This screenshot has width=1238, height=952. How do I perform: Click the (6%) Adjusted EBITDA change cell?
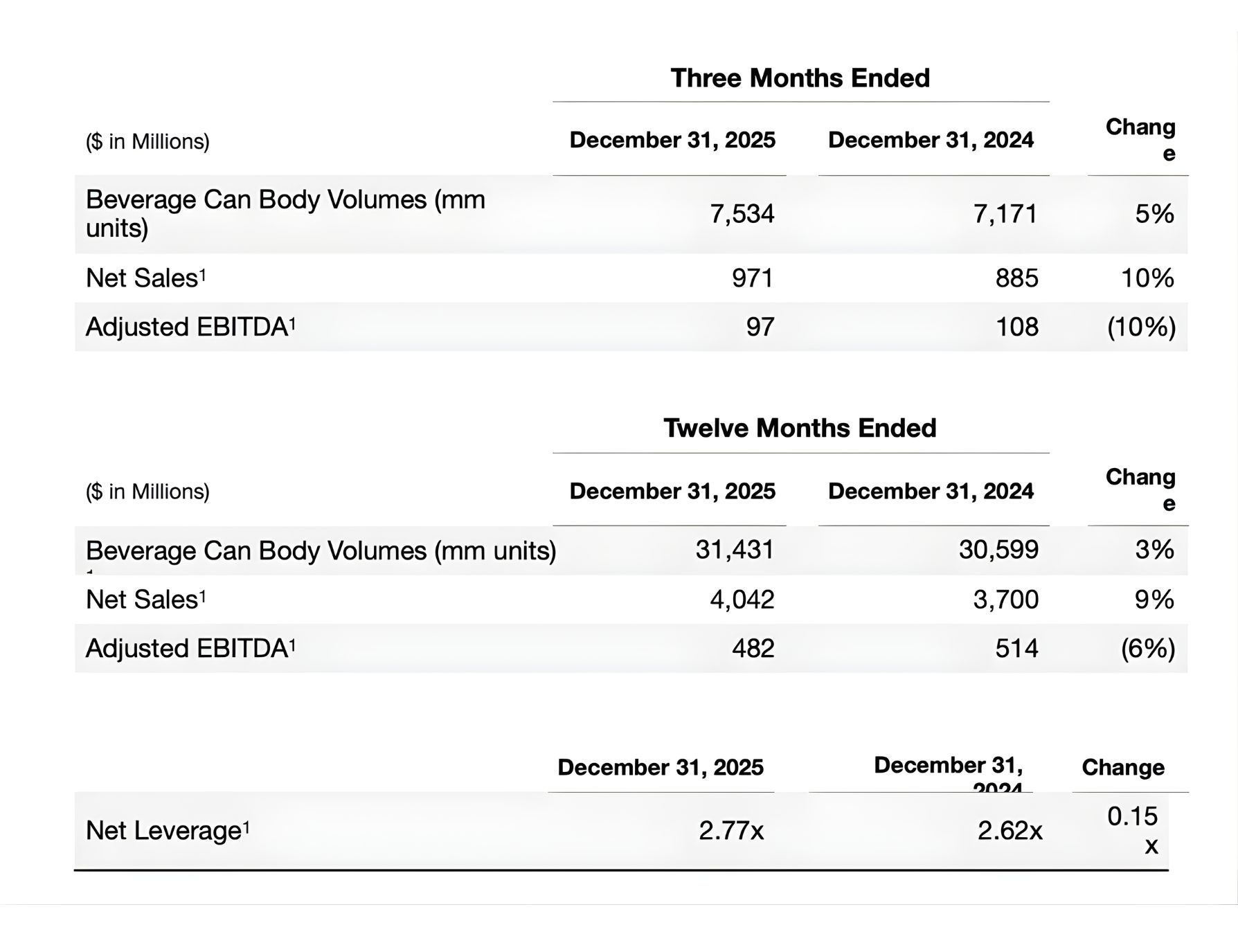(x=1147, y=649)
